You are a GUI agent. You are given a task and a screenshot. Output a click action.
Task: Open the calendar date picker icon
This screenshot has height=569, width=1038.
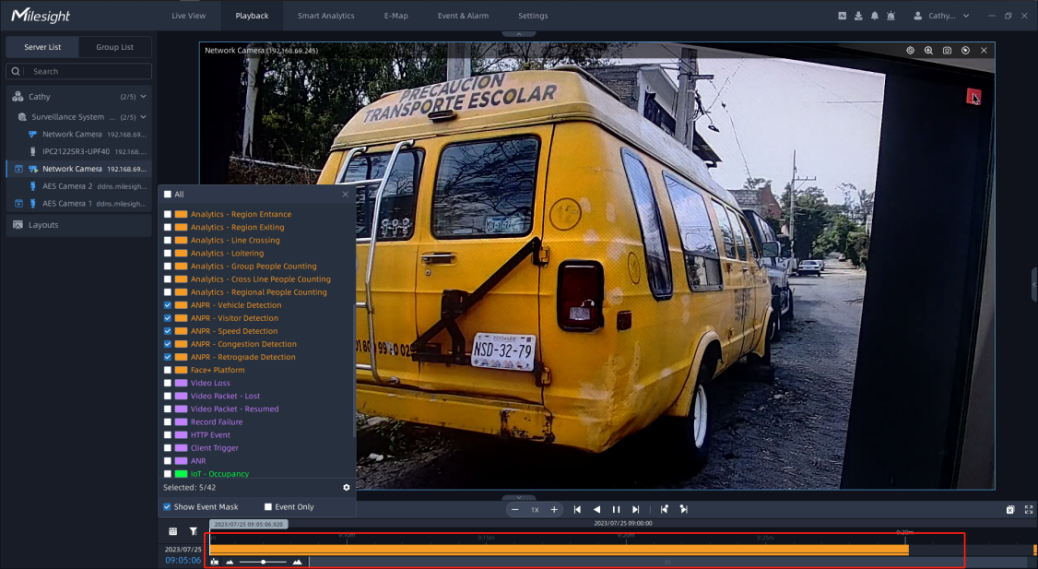pos(173,531)
